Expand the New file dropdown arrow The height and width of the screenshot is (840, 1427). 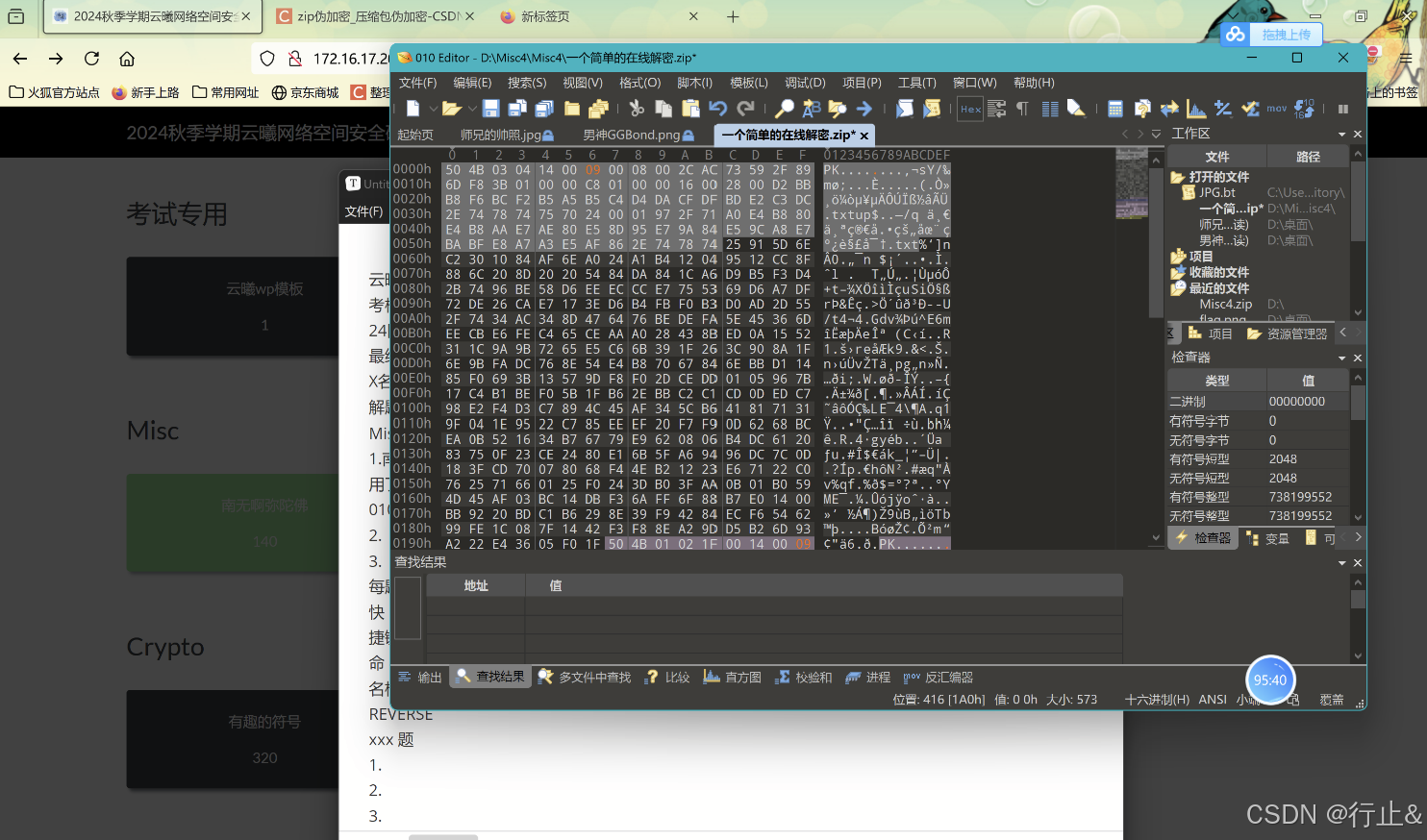(x=433, y=109)
